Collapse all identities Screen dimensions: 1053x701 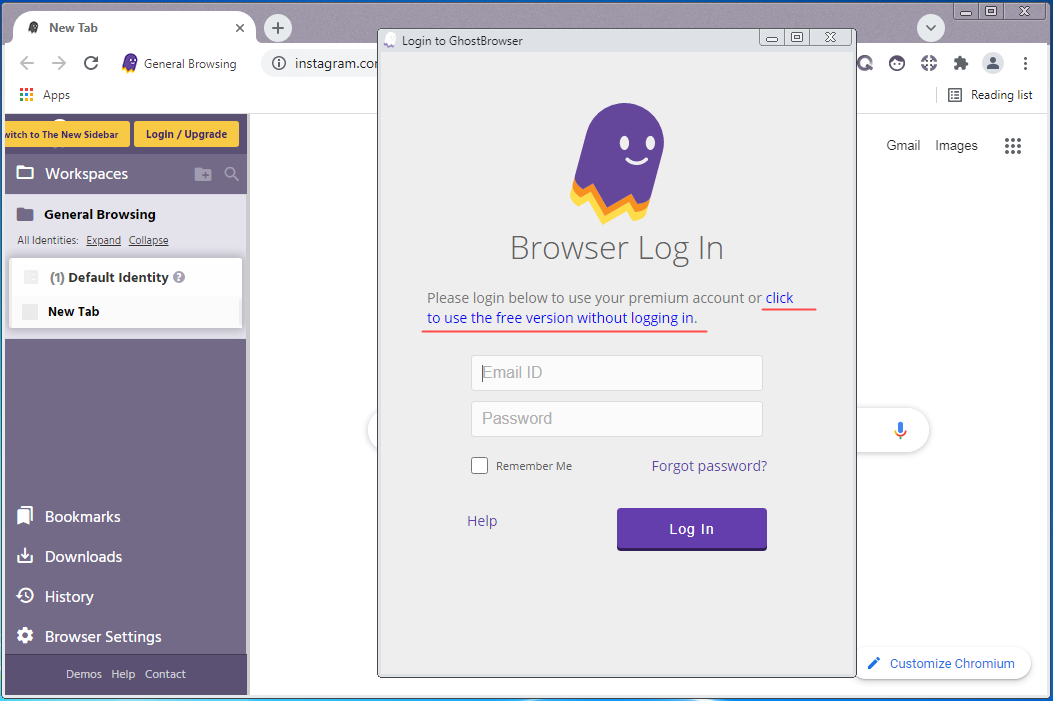[x=148, y=240]
